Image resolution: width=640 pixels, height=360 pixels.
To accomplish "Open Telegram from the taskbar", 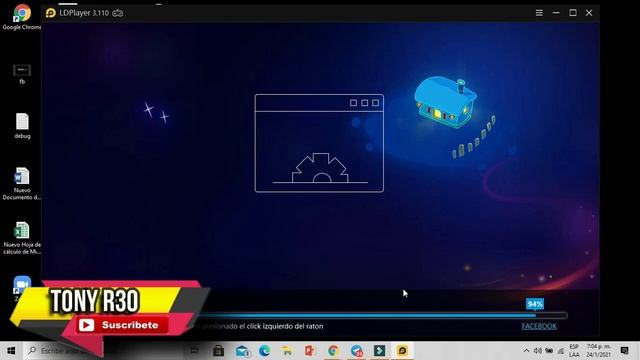I will [x=356, y=351].
